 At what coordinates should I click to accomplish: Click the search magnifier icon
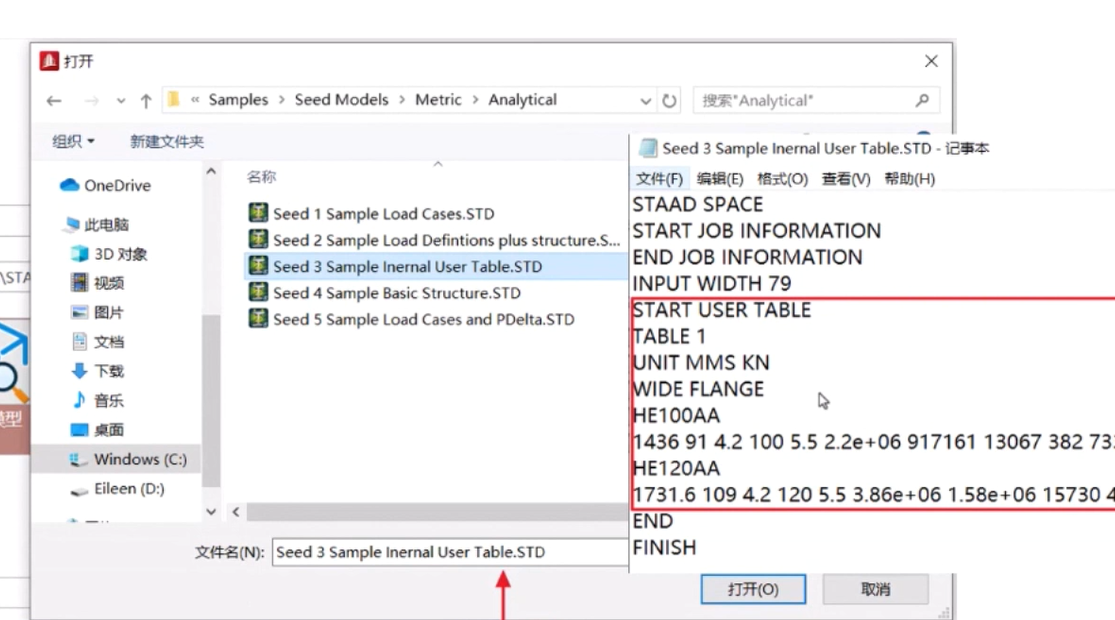pyautogui.click(x=922, y=100)
